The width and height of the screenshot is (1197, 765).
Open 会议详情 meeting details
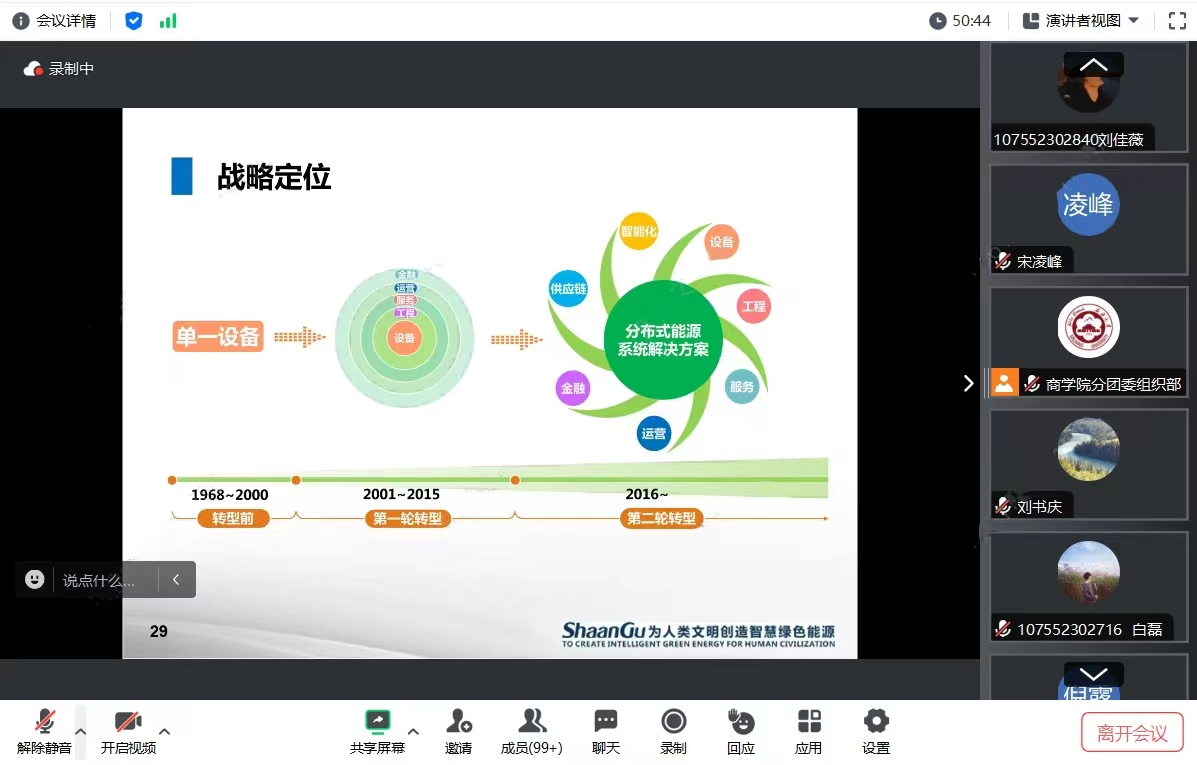click(x=55, y=21)
